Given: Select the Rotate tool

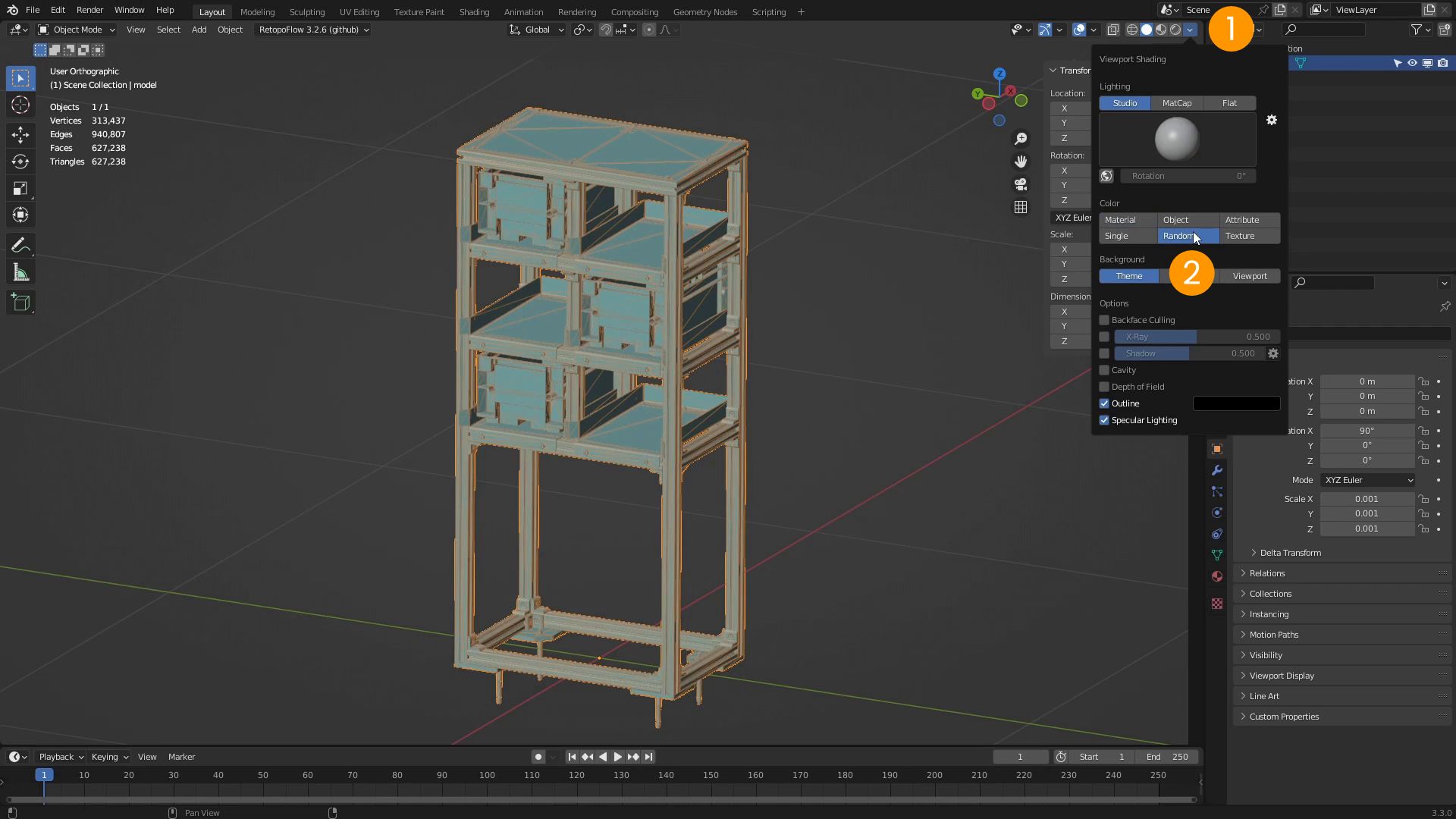Looking at the screenshot, I should pyautogui.click(x=20, y=162).
